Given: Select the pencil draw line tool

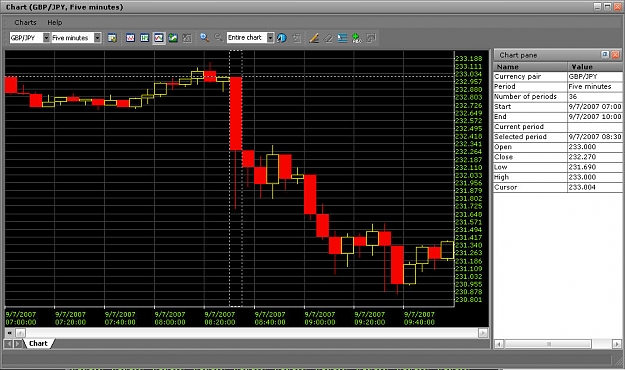Looking at the screenshot, I should point(314,38).
